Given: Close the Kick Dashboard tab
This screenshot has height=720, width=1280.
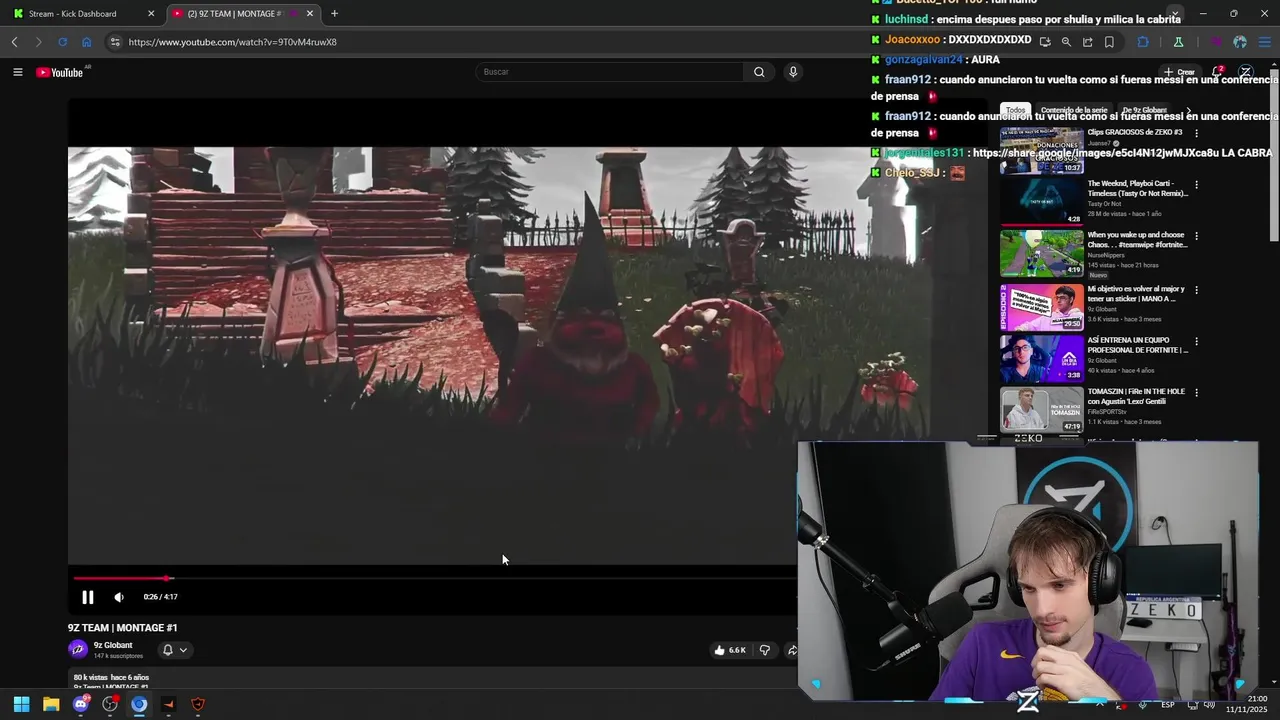Looking at the screenshot, I should [151, 14].
